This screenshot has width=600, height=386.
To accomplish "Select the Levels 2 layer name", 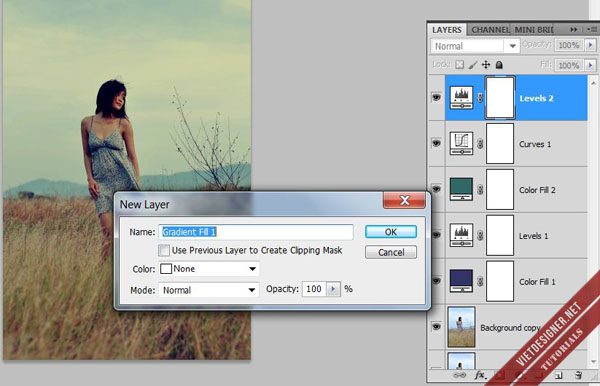I will 536,98.
